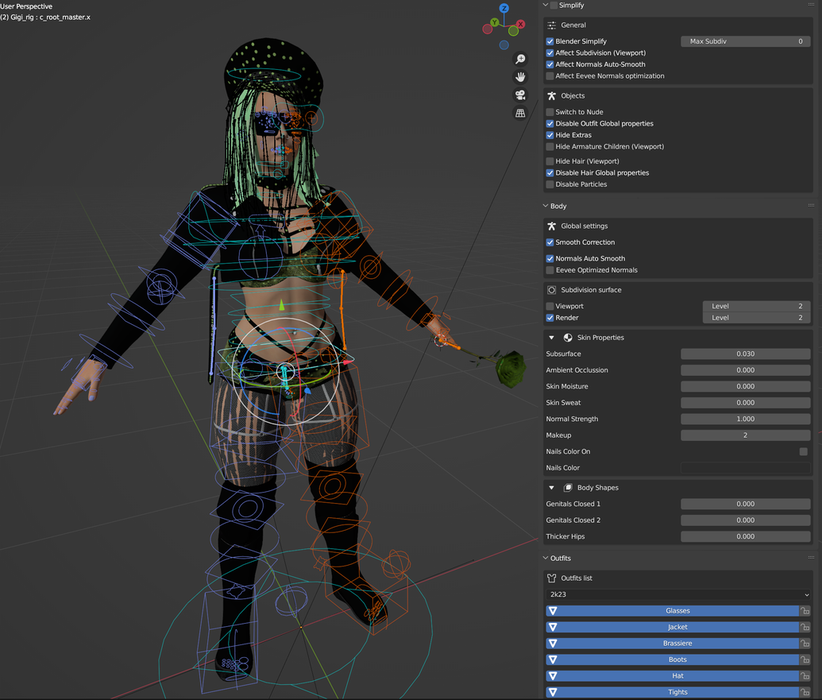Image resolution: width=822 pixels, height=700 pixels.
Task: Enable Affect Eevee Normals optimization
Action: (550, 76)
